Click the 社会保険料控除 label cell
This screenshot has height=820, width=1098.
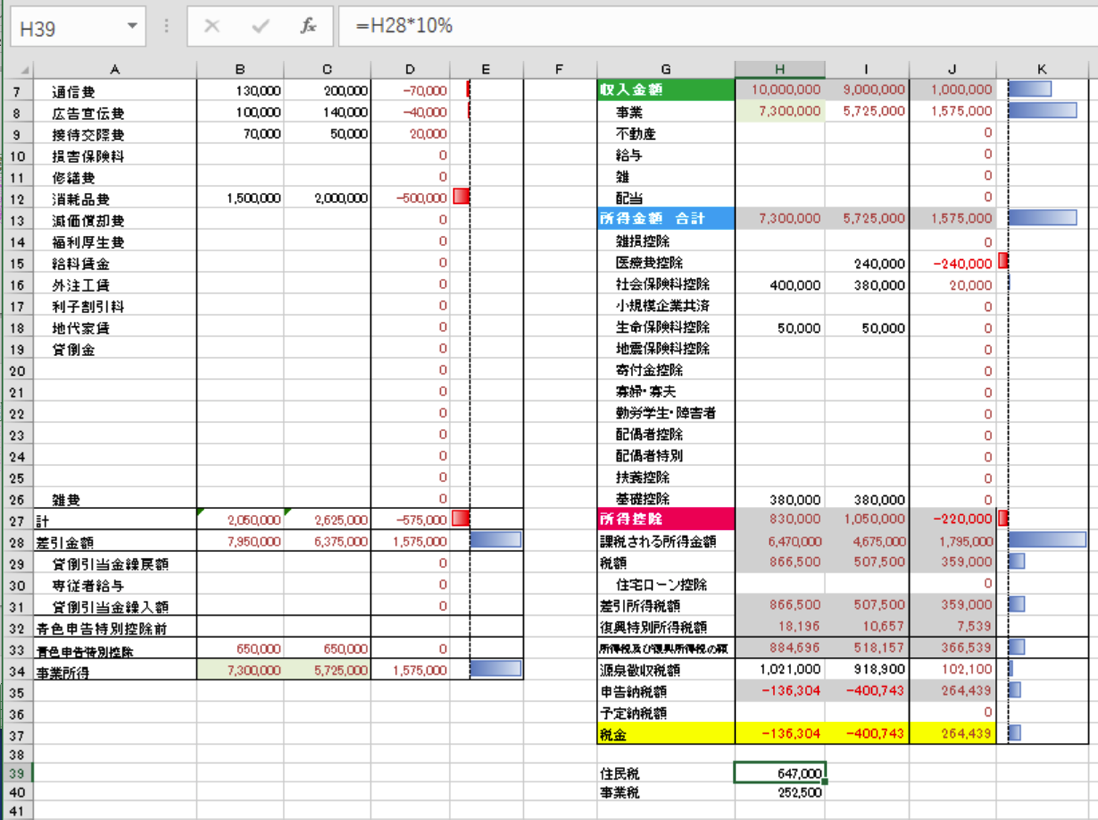(666, 284)
